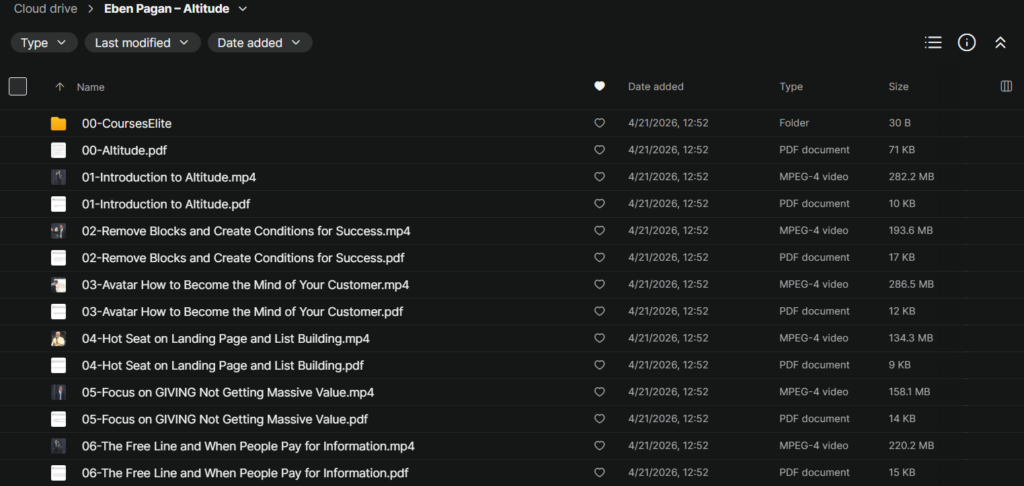Open the Type filter dropdown
Screen dimensions: 1024x486
coord(44,42)
